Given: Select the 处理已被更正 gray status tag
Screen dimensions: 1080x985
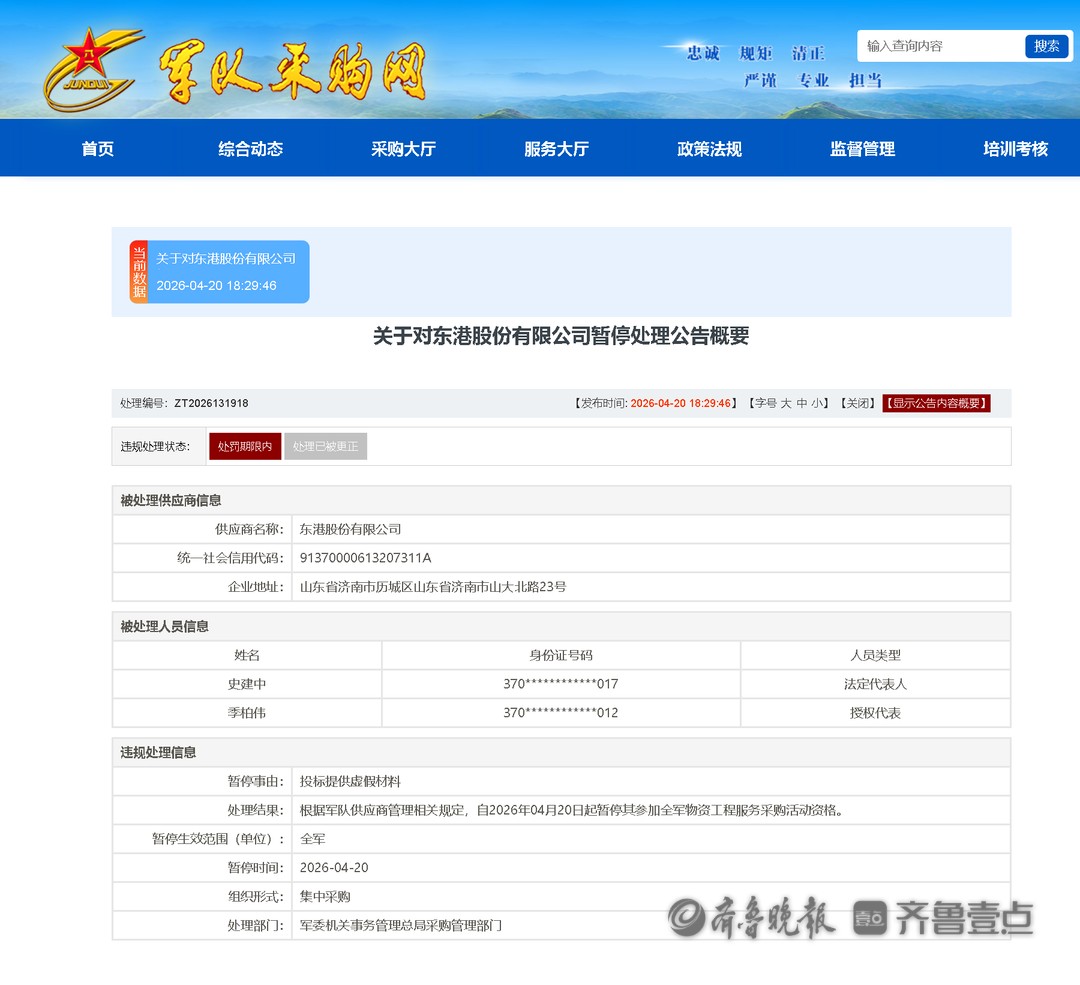Looking at the screenshot, I should (326, 447).
